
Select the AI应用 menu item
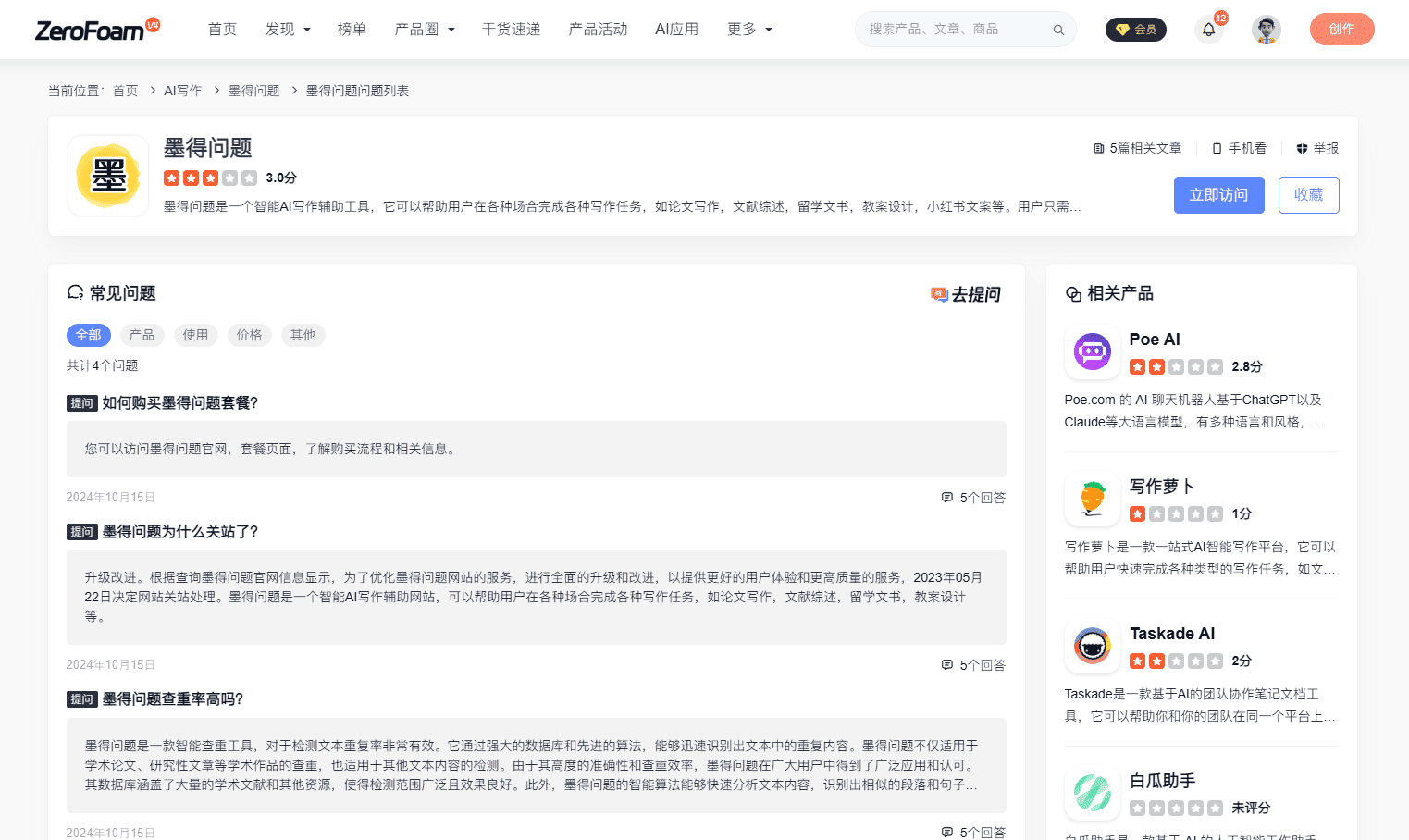[677, 29]
